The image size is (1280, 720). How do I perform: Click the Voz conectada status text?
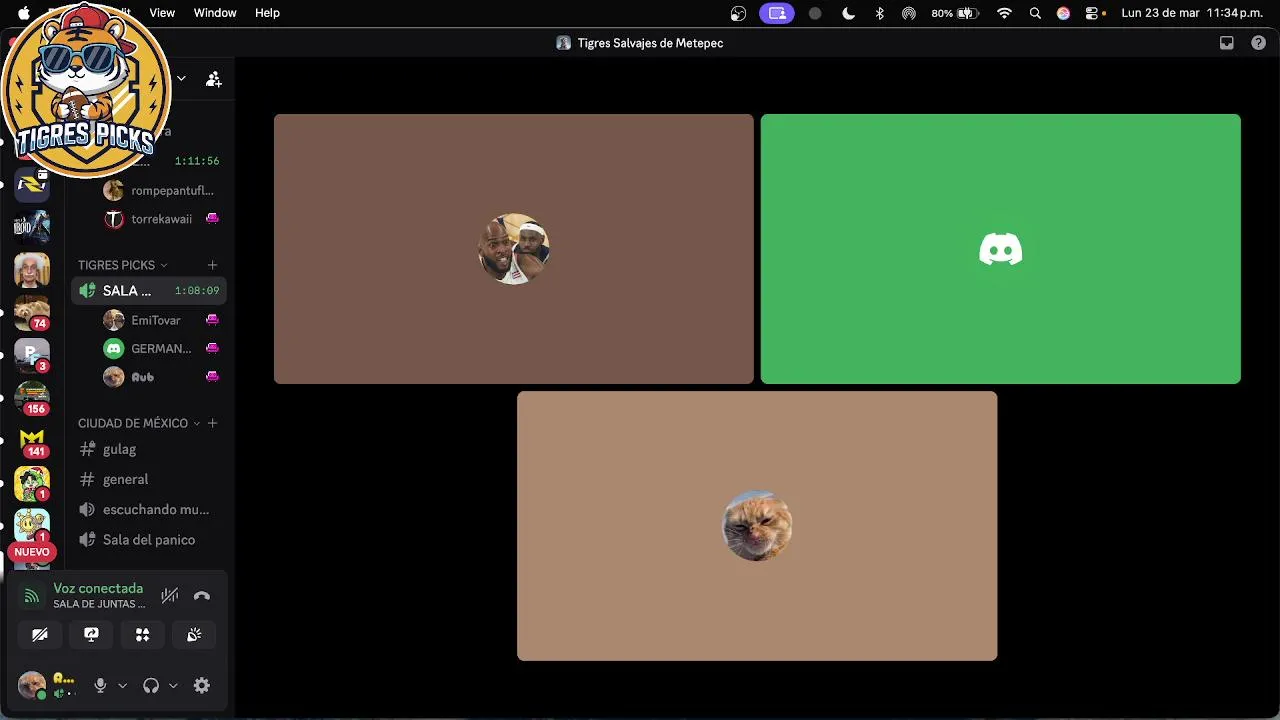98,589
